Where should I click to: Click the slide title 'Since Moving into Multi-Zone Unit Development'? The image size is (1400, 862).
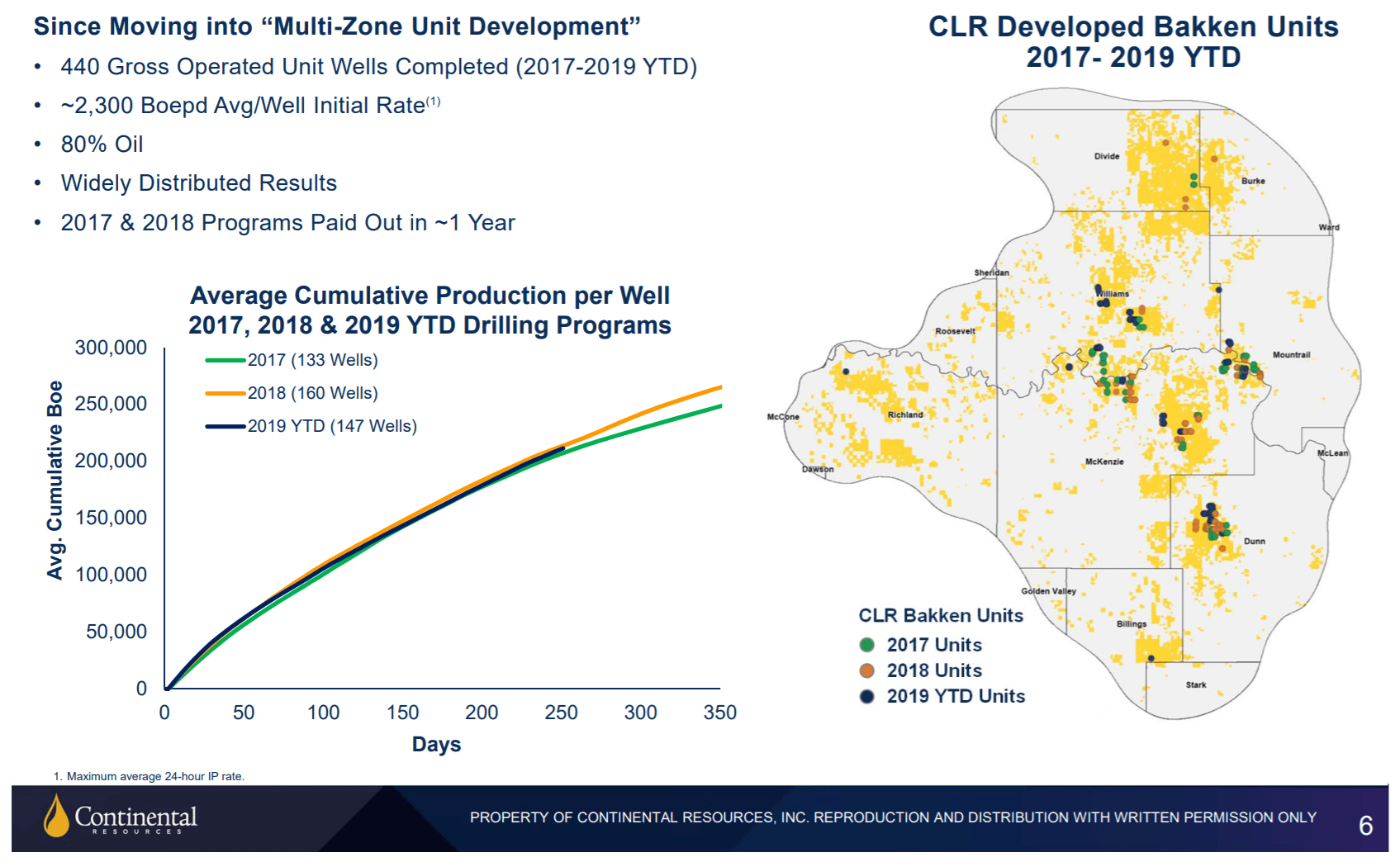337,26
